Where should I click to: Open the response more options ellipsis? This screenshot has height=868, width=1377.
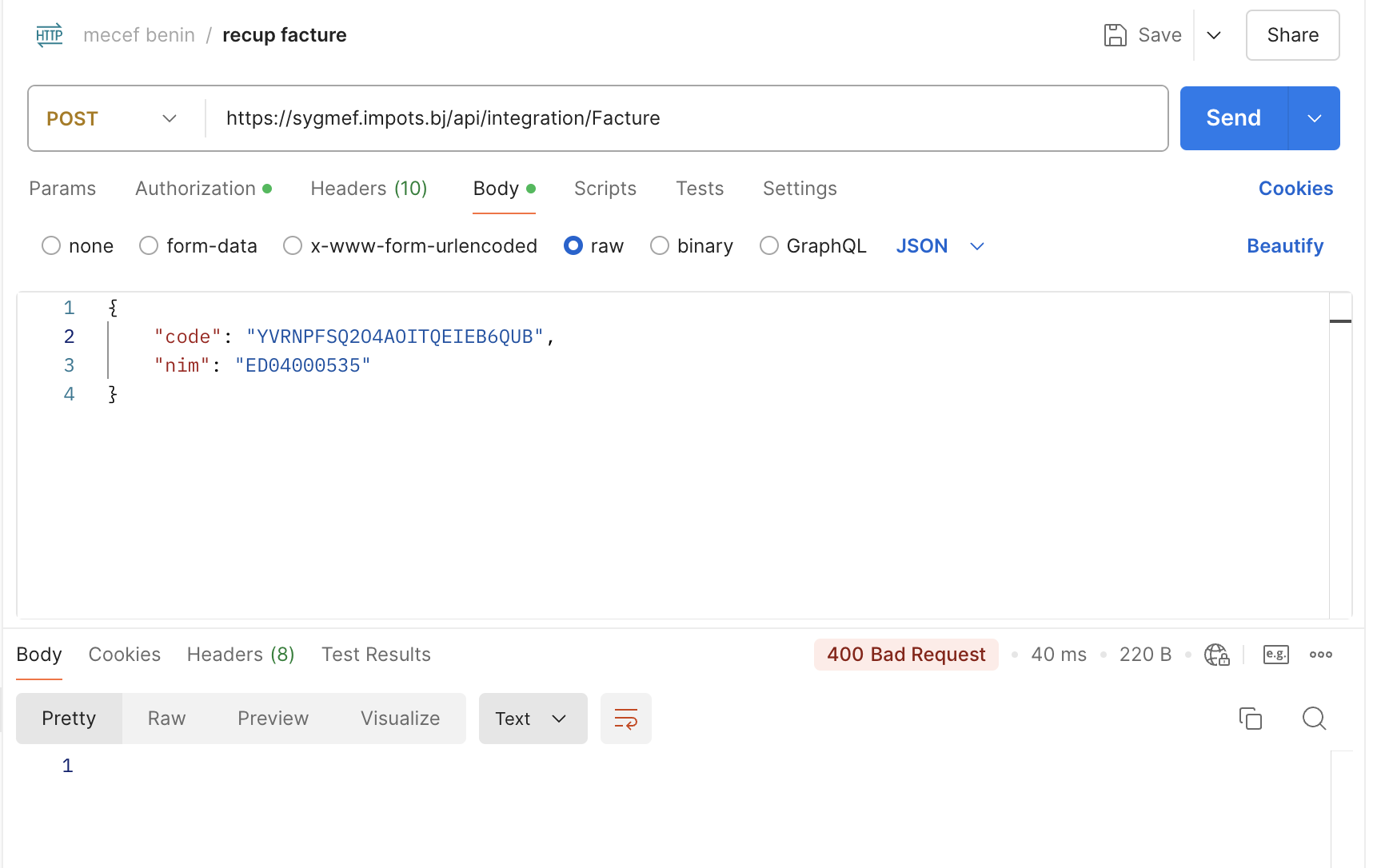pyautogui.click(x=1320, y=655)
